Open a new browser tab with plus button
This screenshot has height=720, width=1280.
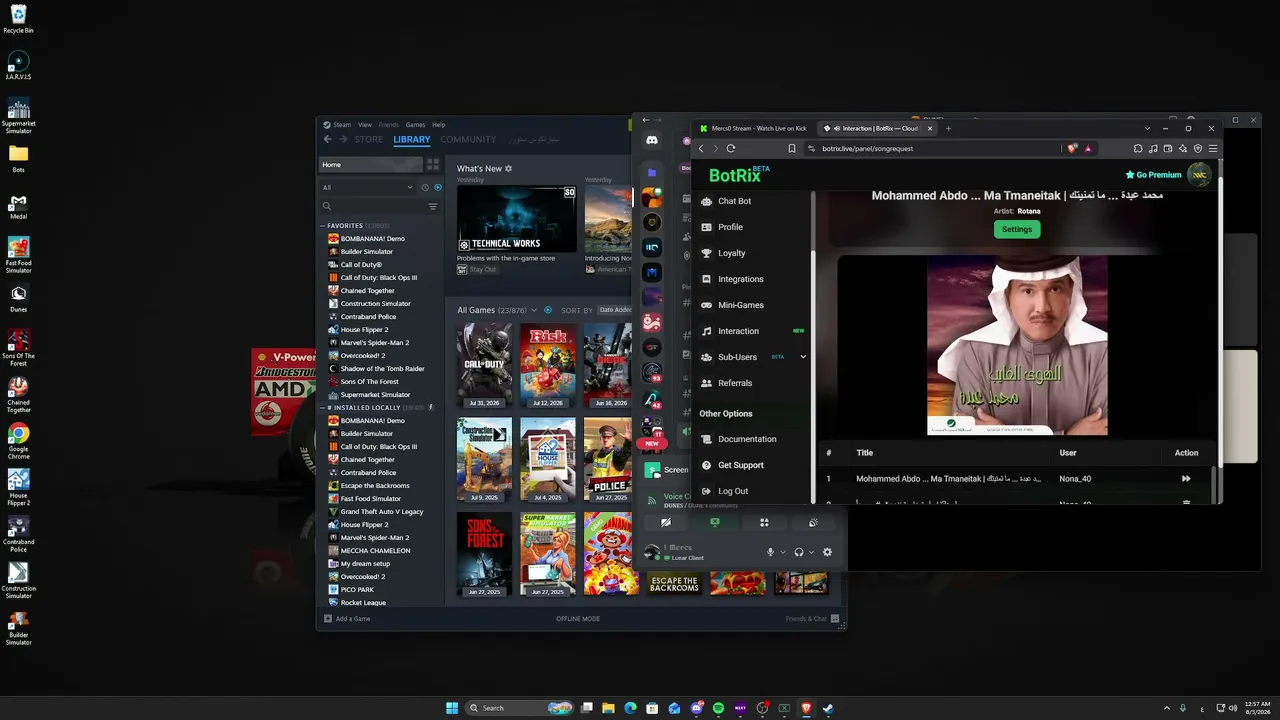click(948, 128)
